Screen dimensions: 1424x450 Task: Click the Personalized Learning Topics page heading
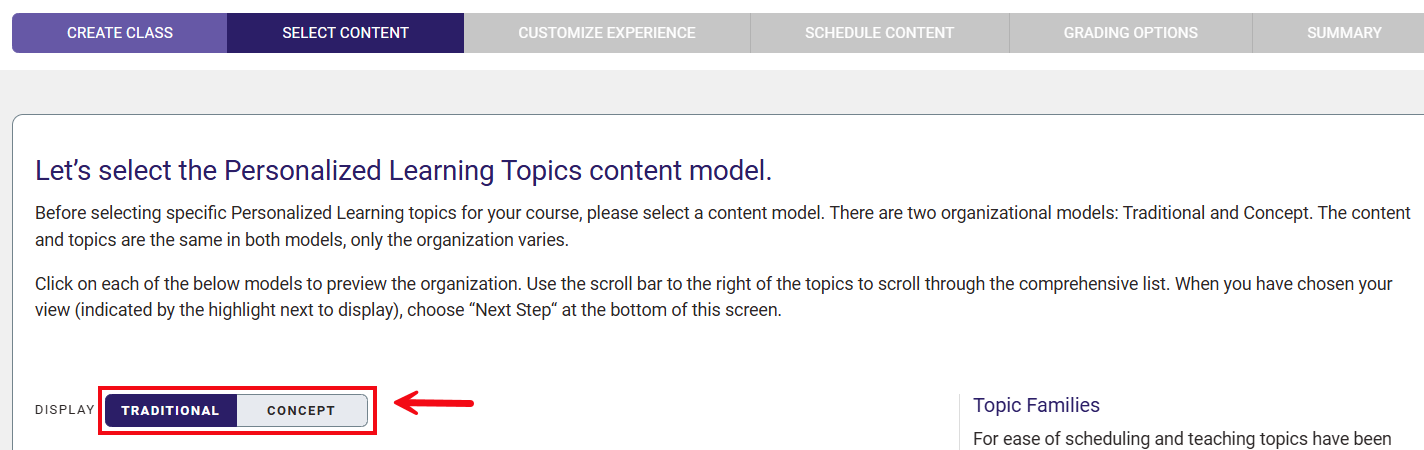coord(403,171)
